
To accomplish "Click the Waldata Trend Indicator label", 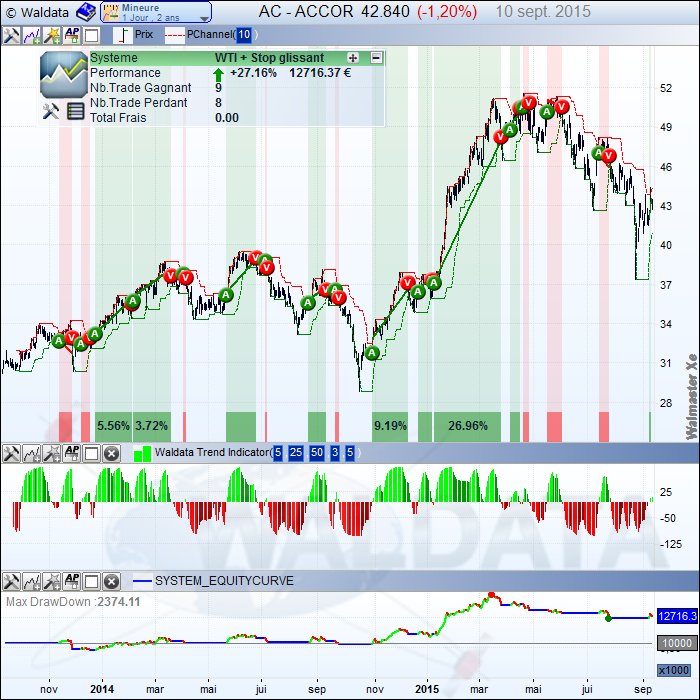I will (212, 453).
